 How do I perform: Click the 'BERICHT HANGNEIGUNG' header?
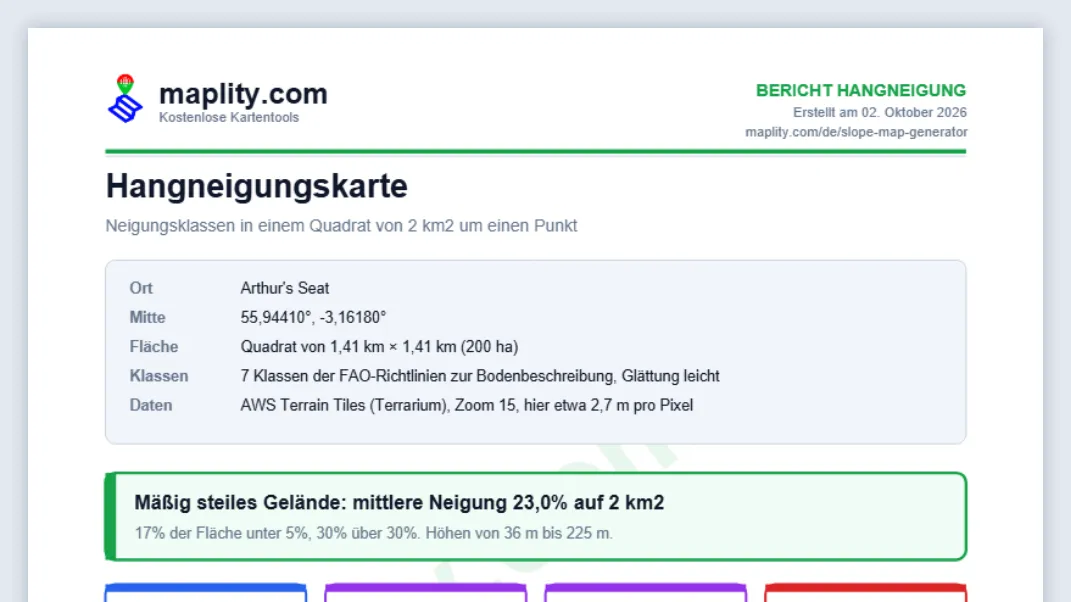coord(861,90)
